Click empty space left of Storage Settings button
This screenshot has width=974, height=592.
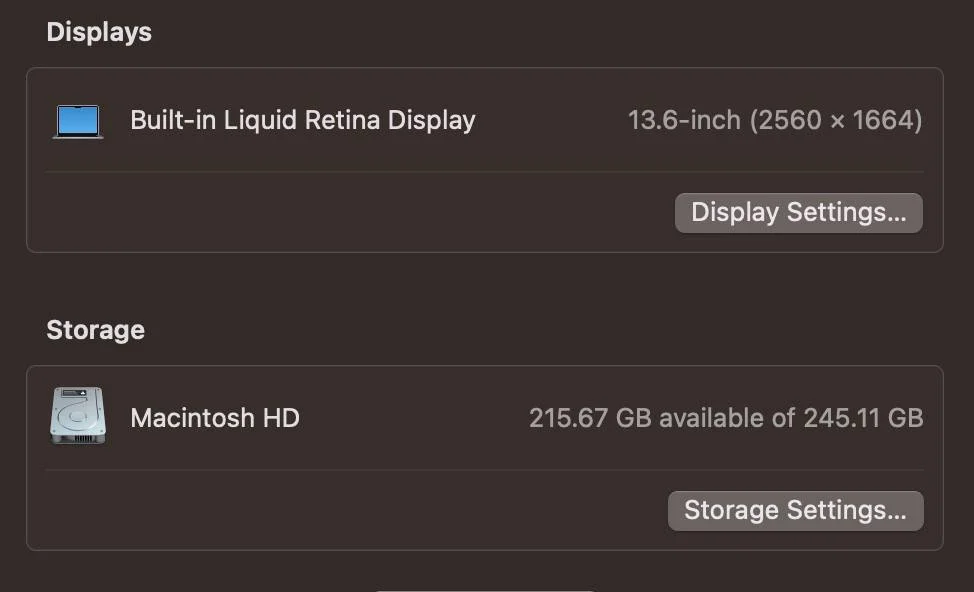coord(350,510)
